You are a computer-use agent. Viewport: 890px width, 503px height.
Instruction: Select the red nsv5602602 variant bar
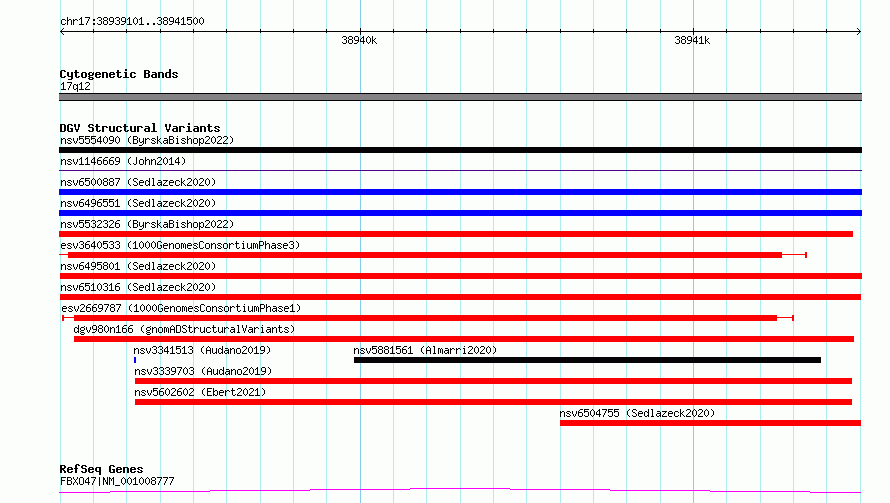[493, 402]
